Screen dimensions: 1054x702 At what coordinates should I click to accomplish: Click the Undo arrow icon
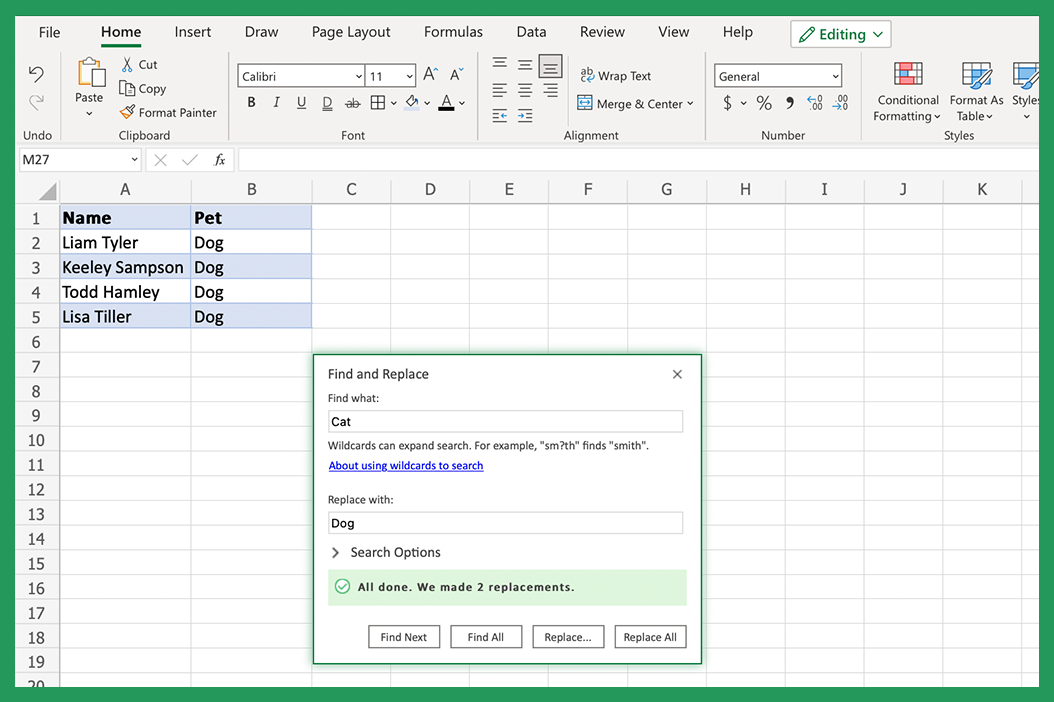click(36, 74)
